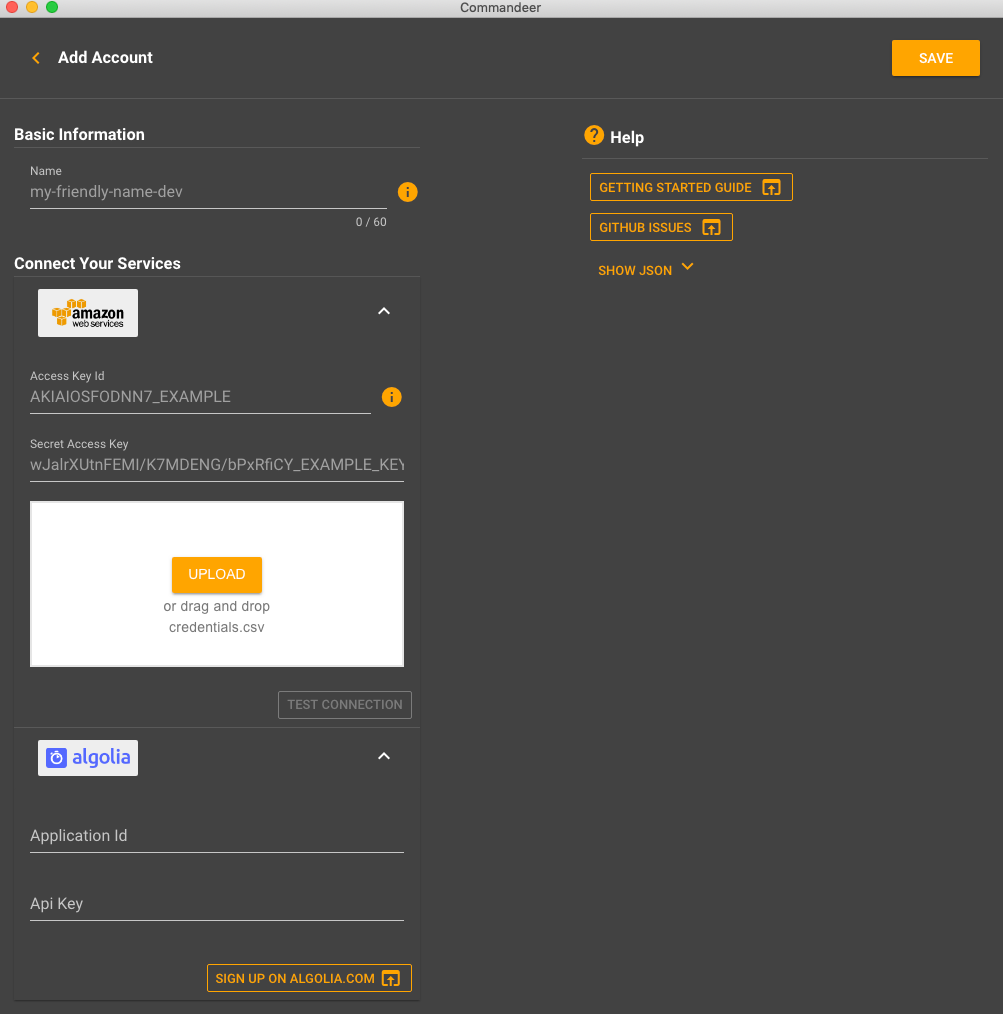The height and width of the screenshot is (1014, 1003).
Task: Collapse the Amazon Web Services section
Action: [x=384, y=311]
